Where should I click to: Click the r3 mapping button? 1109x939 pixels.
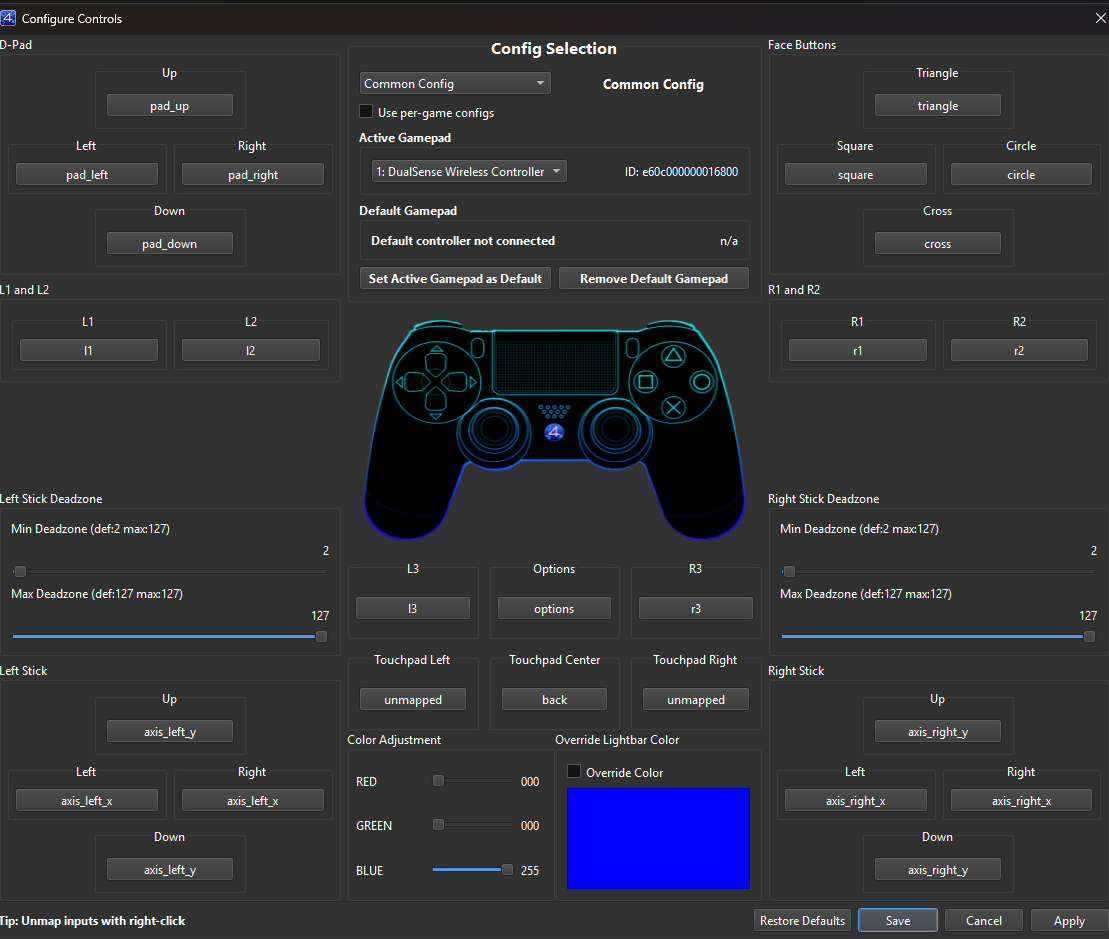[696, 608]
